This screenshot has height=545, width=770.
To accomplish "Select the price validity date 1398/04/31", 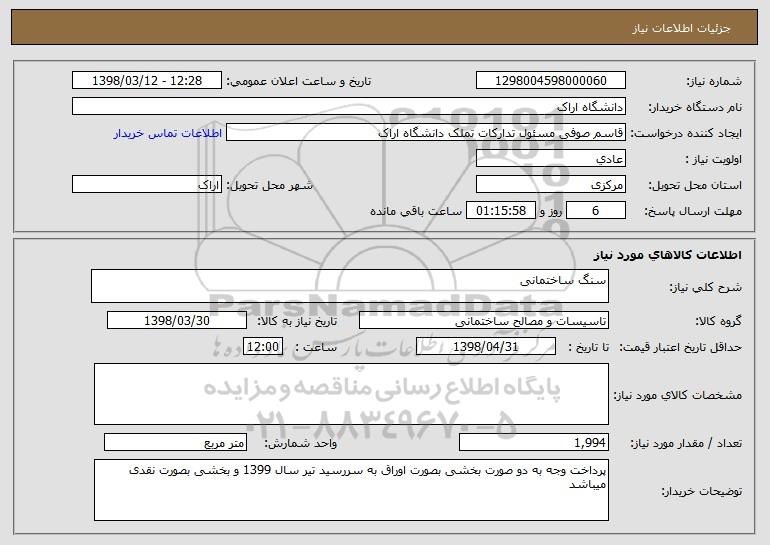I will (486, 346).
